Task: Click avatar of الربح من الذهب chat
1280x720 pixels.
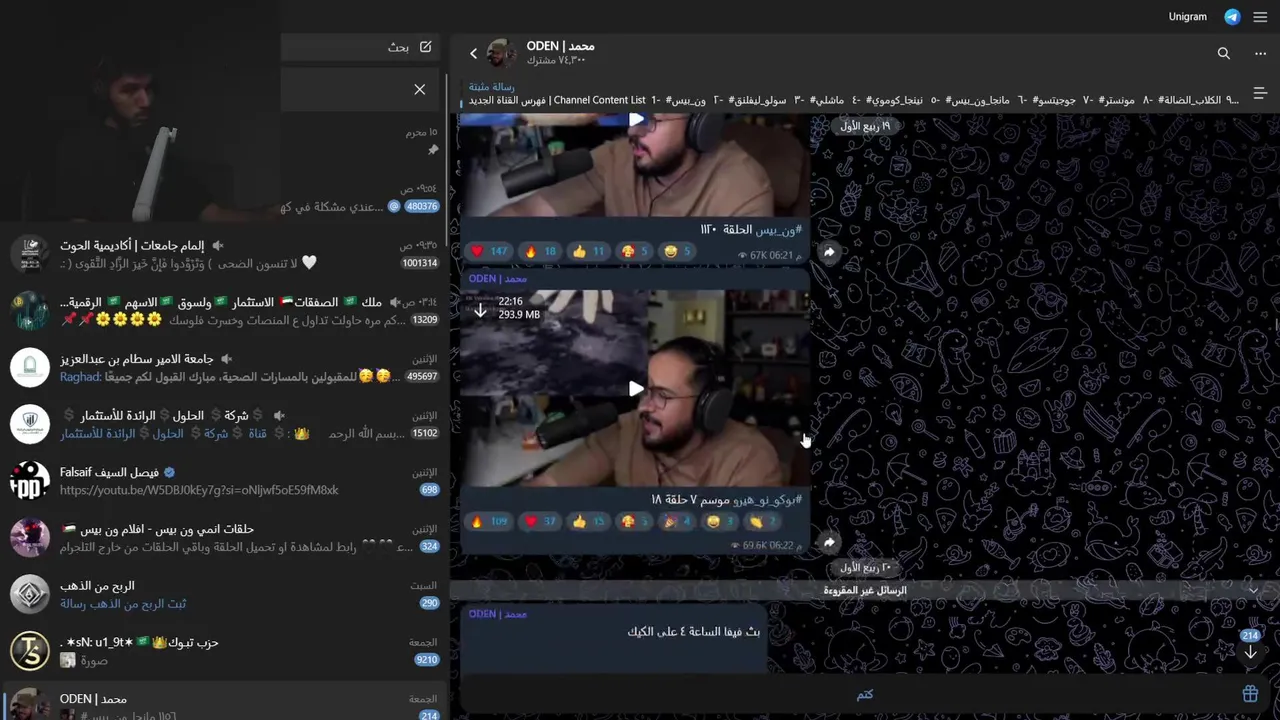Action: (x=30, y=594)
